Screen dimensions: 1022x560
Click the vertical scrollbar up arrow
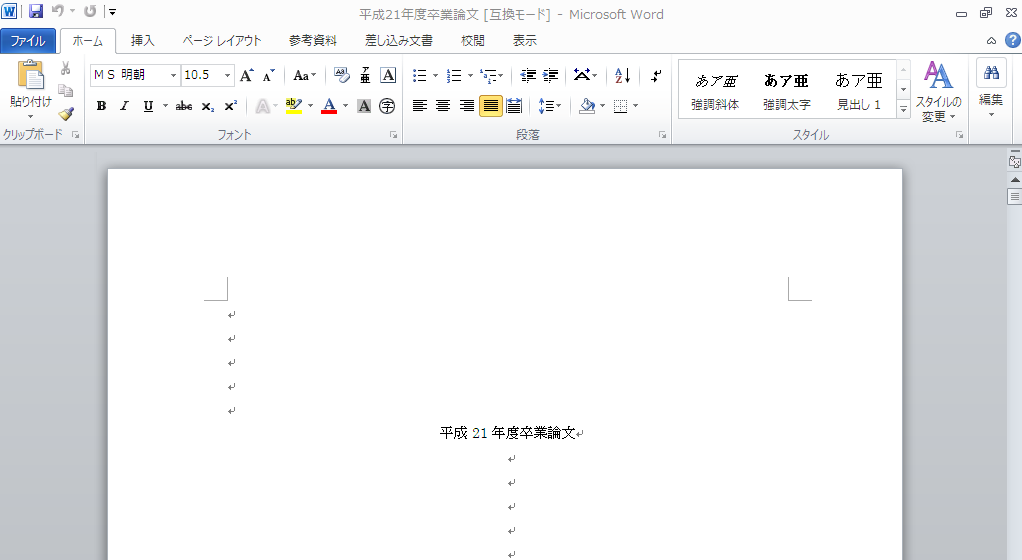pos(1014,179)
